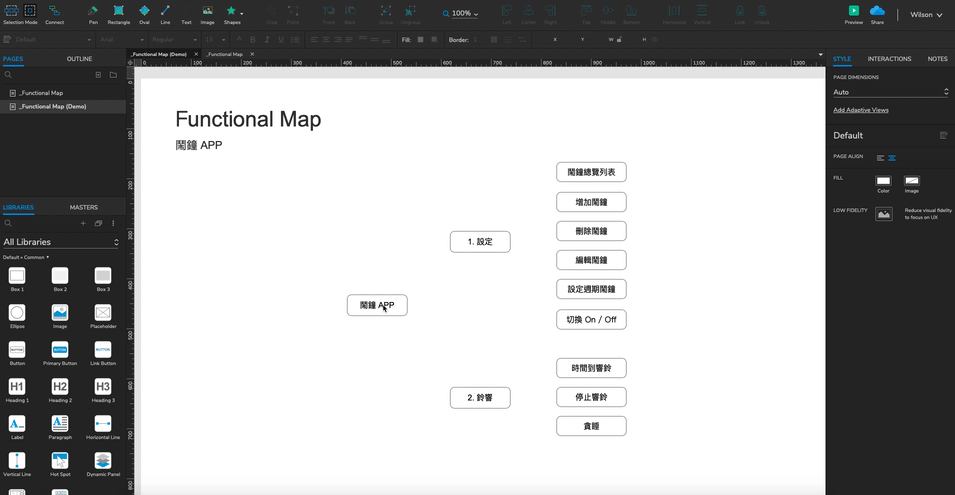Select the Placeholder widget
Screen dimensions: 955x495
coord(103,317)
